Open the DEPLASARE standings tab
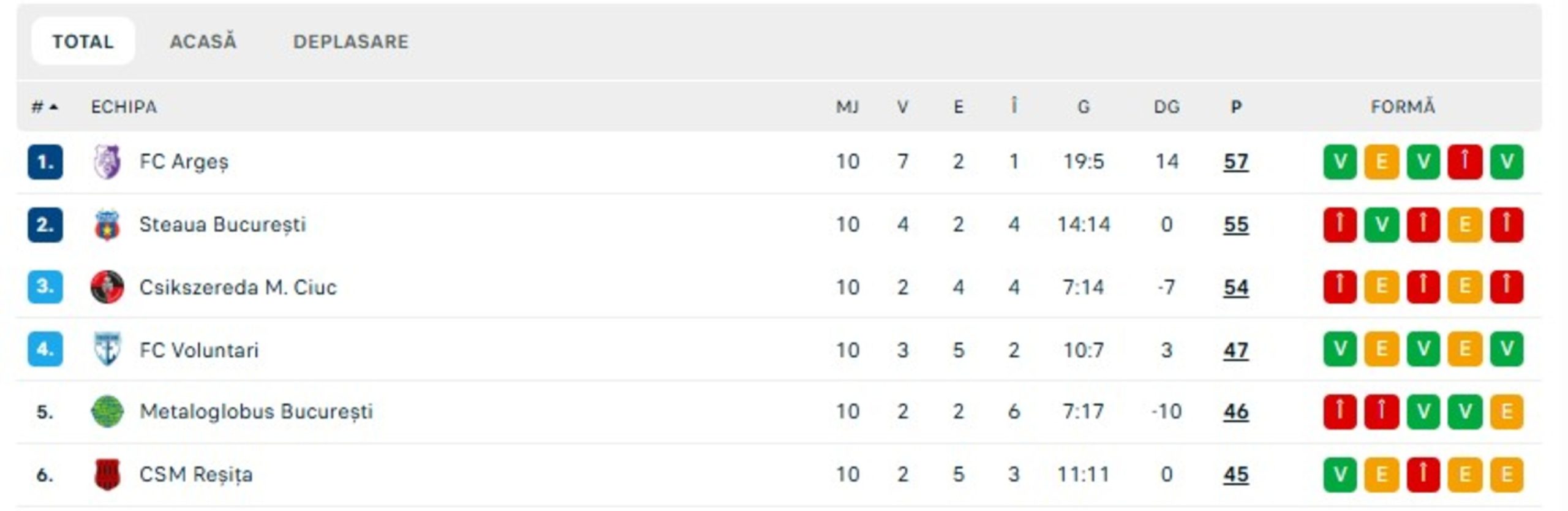Image resolution: width=1568 pixels, height=511 pixels. click(350, 42)
